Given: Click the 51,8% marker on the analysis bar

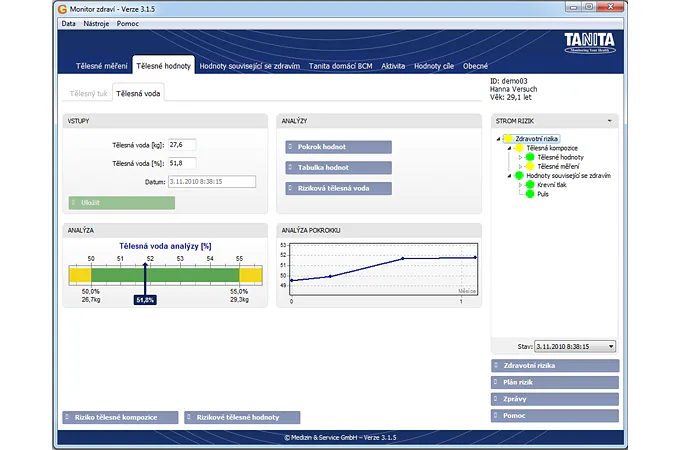Looking at the screenshot, I should coord(145,299).
